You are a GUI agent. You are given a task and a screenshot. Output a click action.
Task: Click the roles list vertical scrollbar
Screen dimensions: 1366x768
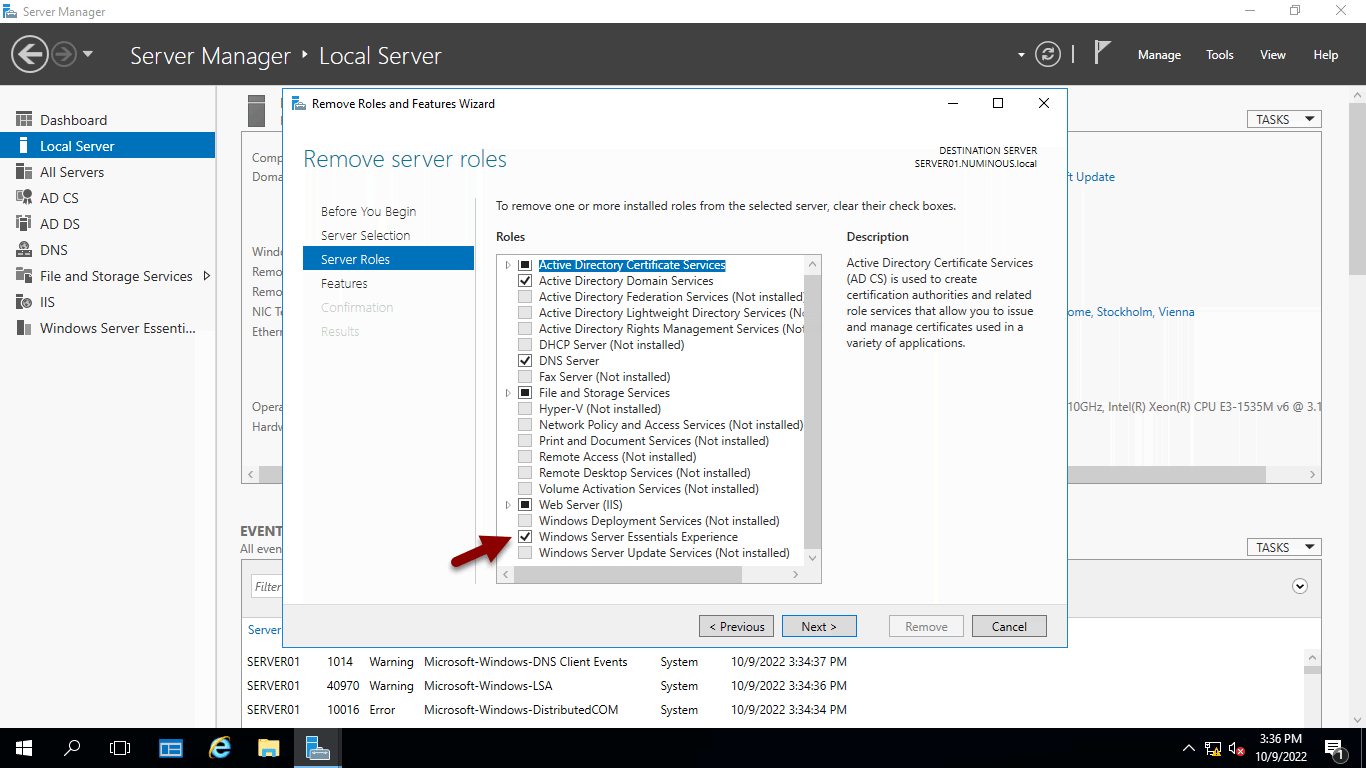(x=812, y=410)
